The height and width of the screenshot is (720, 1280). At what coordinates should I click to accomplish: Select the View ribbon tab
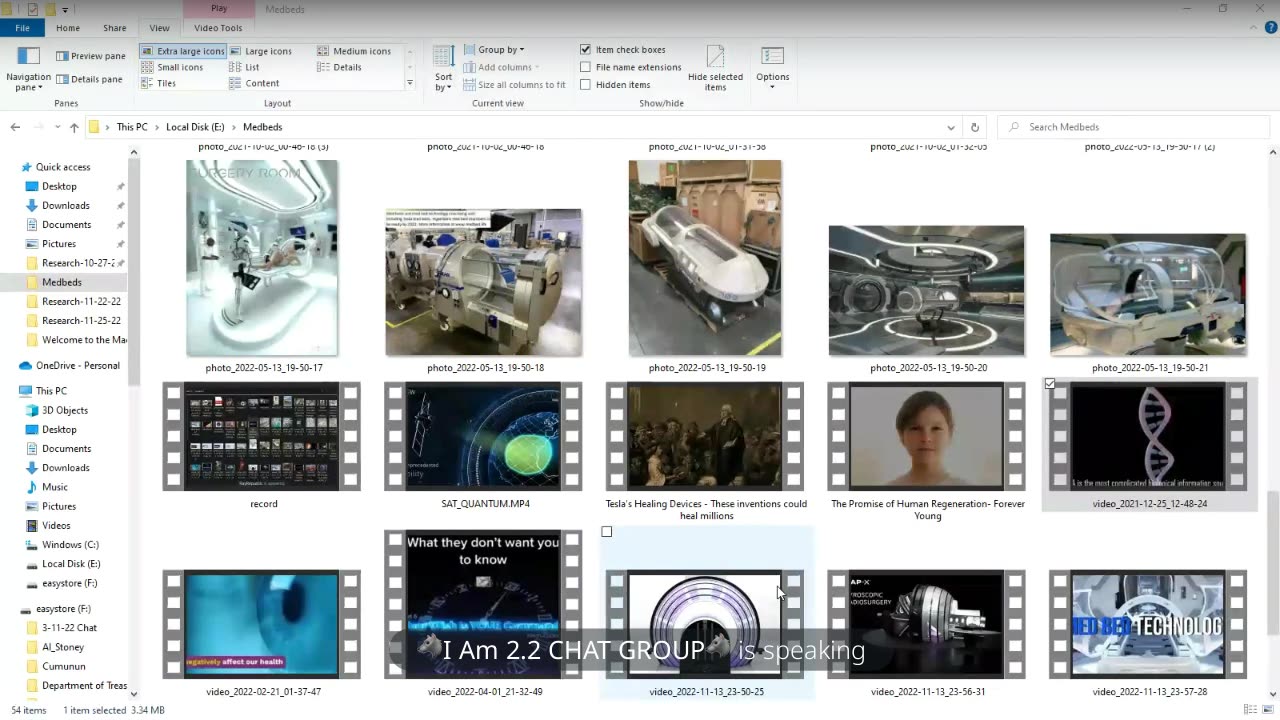pyautogui.click(x=159, y=28)
